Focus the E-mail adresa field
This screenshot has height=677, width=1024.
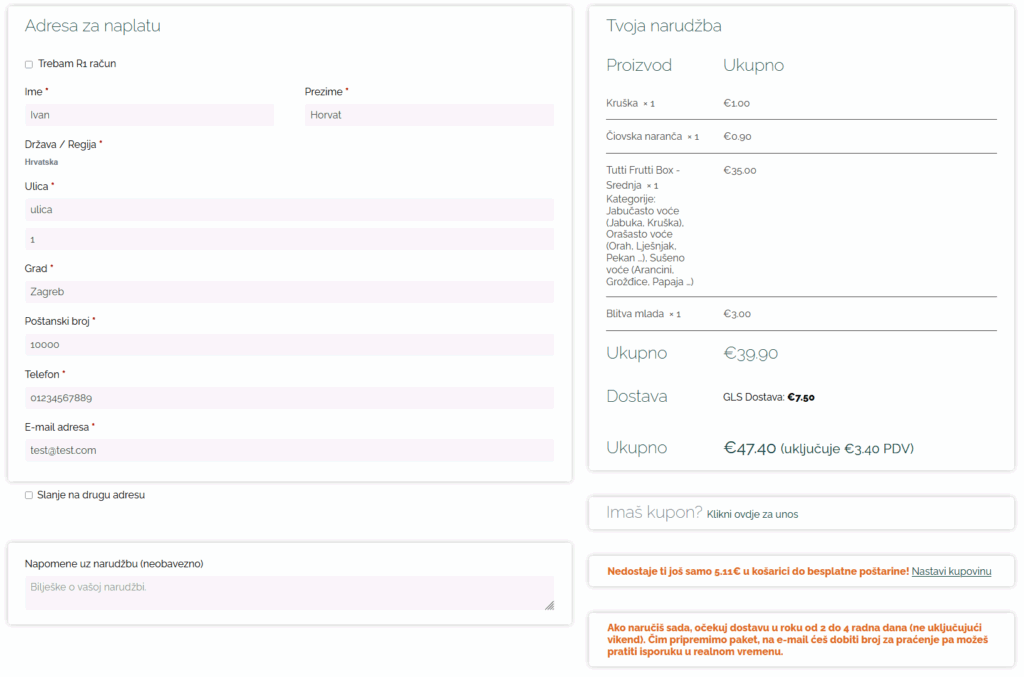click(289, 451)
